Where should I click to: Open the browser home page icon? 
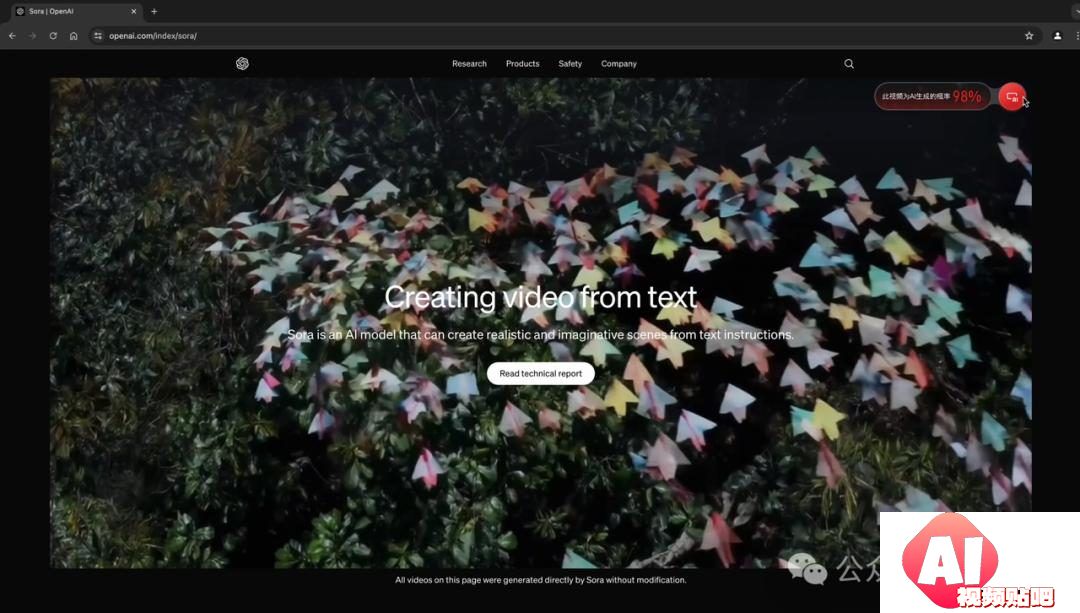(74, 36)
